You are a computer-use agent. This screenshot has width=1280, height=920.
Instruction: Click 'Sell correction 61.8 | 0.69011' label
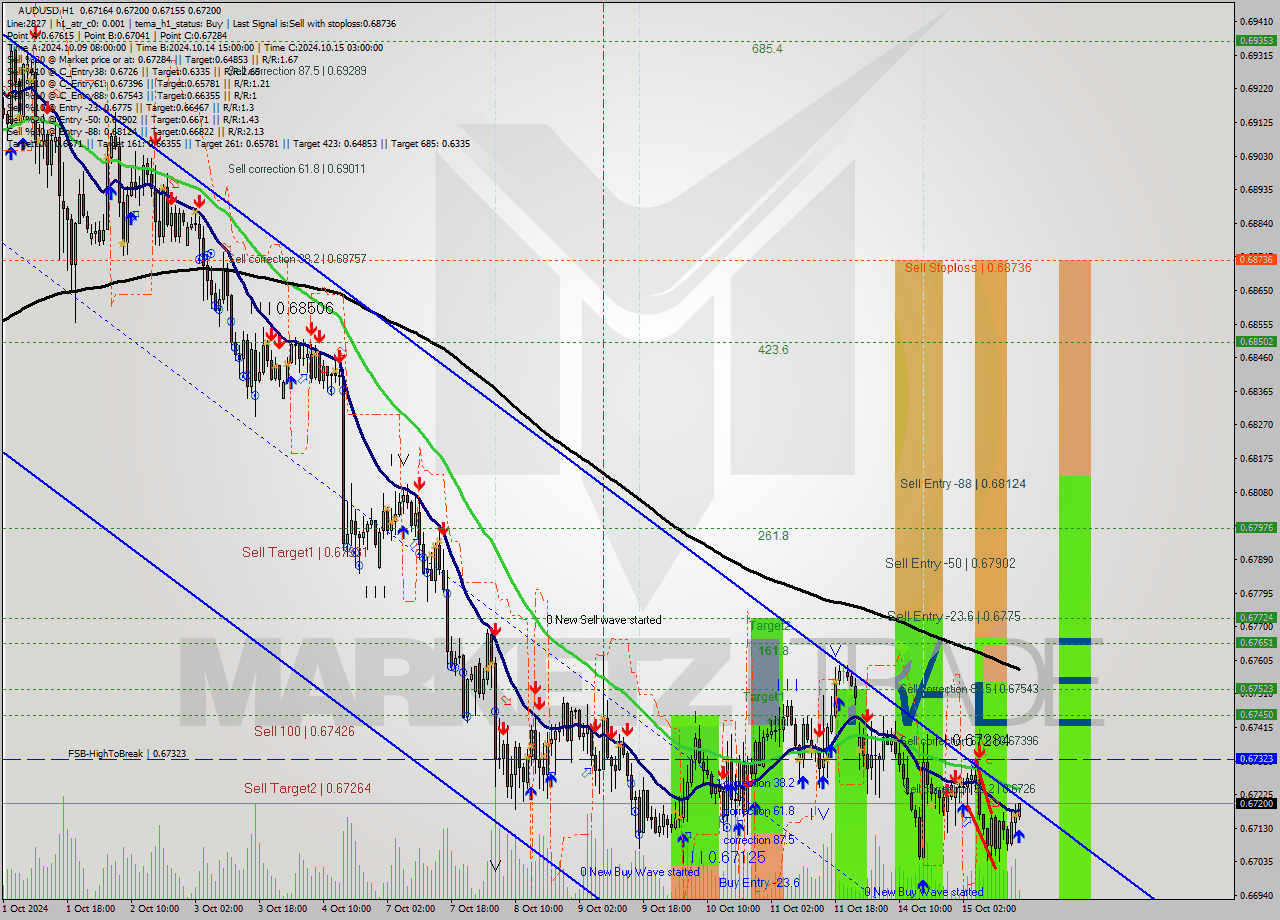coord(297,169)
